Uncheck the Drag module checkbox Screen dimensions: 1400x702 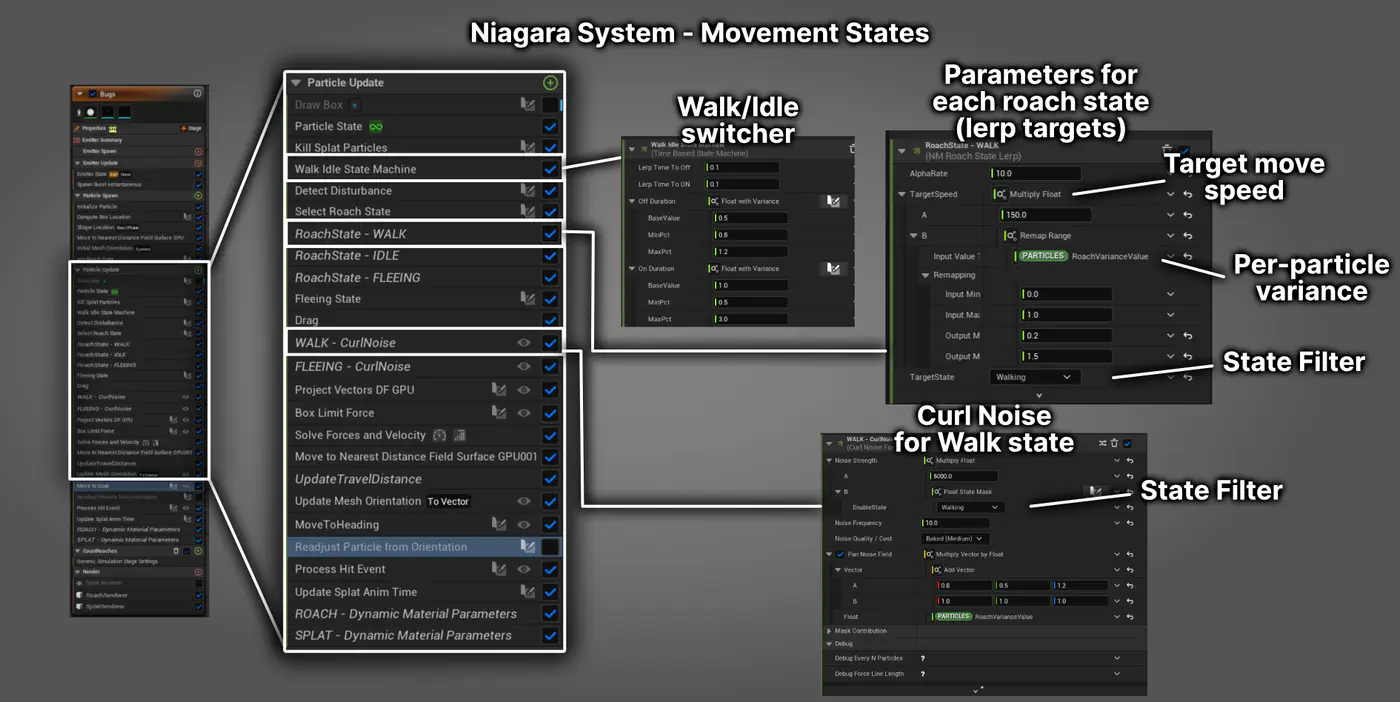click(550, 320)
